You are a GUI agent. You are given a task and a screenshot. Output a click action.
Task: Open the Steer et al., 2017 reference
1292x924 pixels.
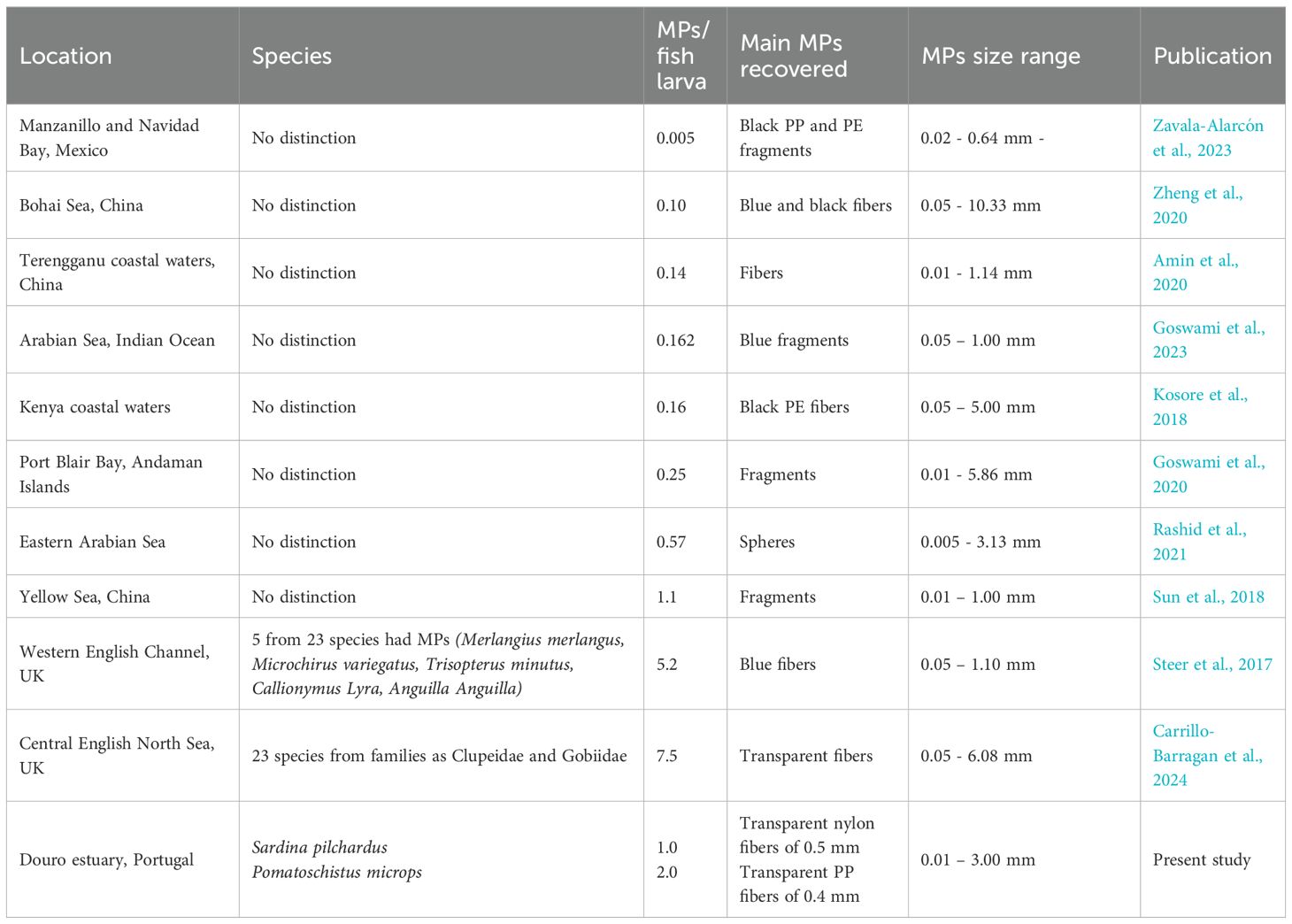pyautogui.click(x=1211, y=664)
